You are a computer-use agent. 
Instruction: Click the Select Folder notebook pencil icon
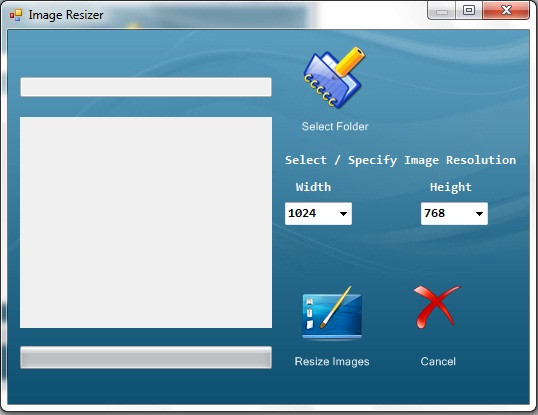click(334, 78)
